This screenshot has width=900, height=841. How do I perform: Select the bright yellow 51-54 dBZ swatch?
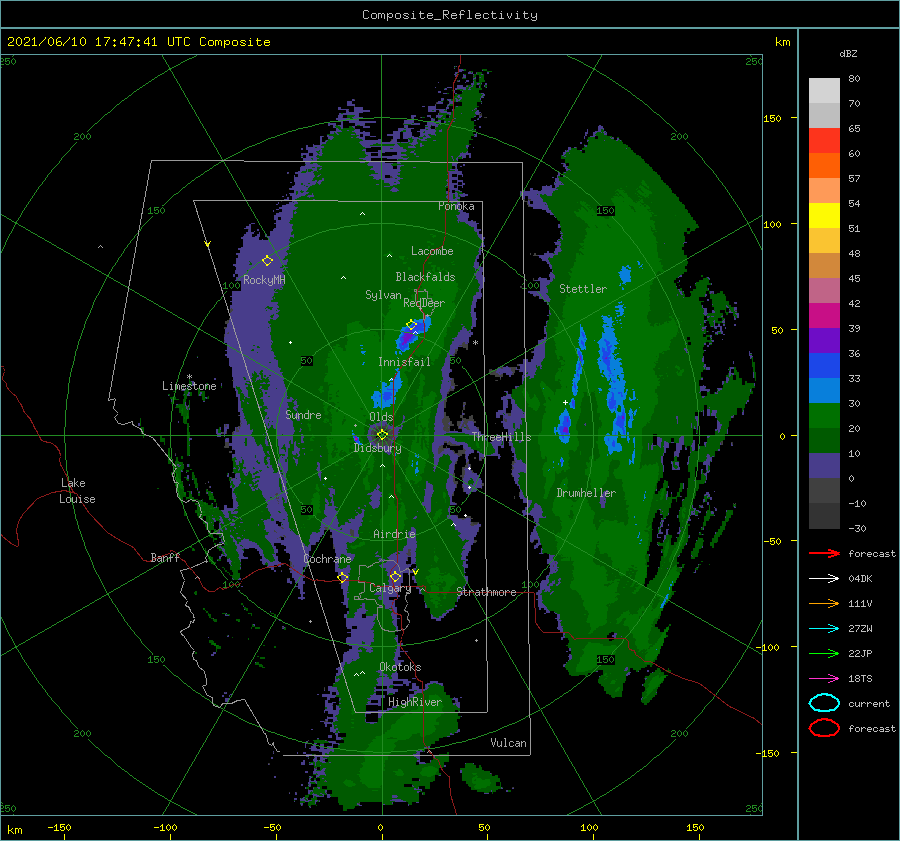[x=824, y=215]
